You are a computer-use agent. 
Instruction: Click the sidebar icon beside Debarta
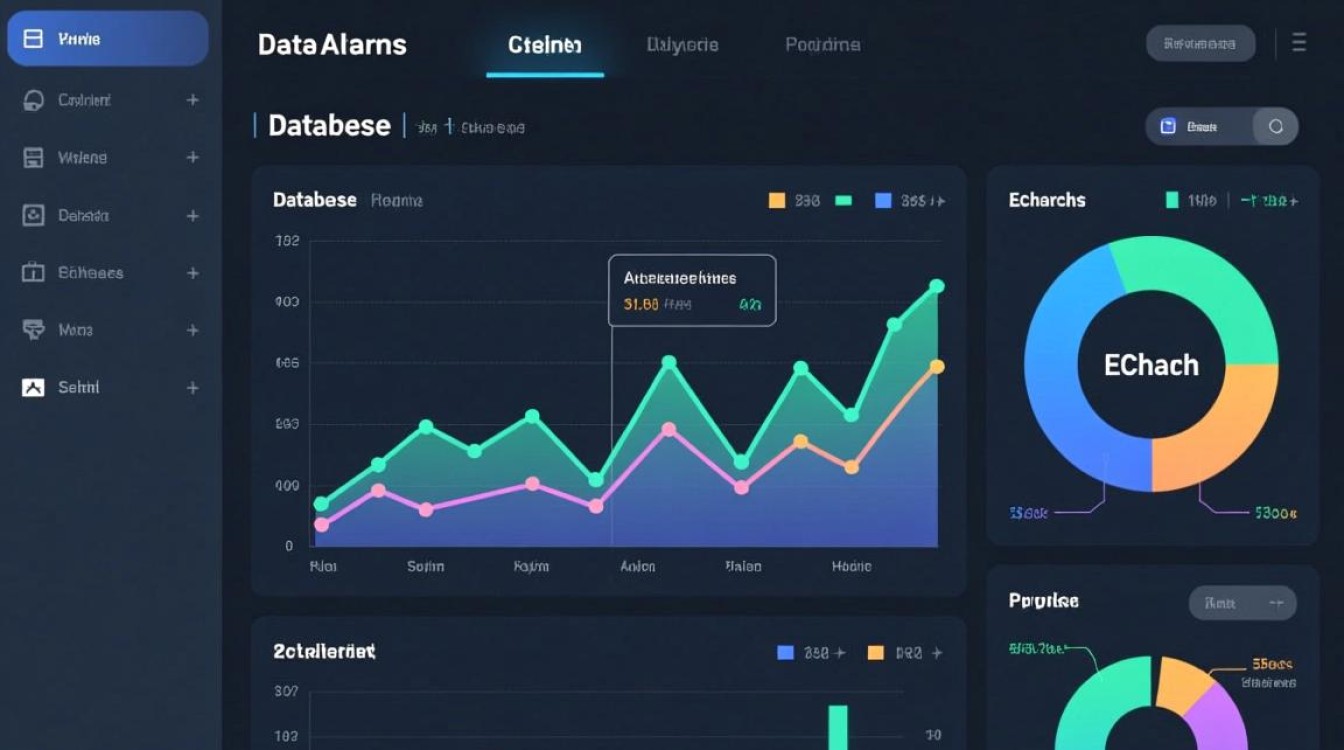click(x=33, y=215)
